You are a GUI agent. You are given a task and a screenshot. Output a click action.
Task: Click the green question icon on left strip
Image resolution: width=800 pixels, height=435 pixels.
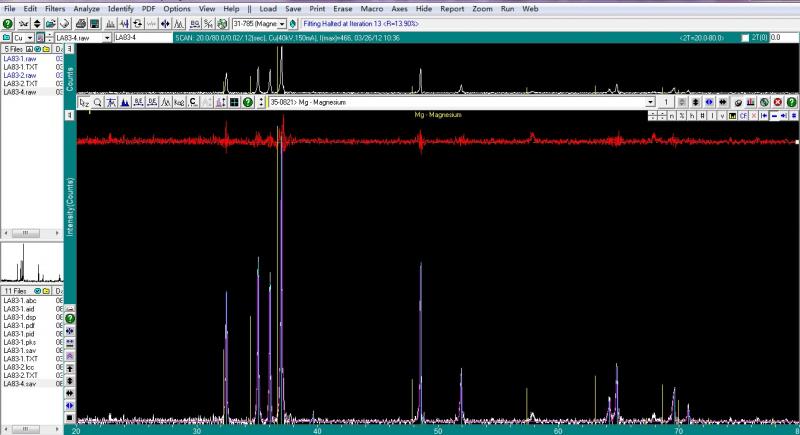click(70, 318)
